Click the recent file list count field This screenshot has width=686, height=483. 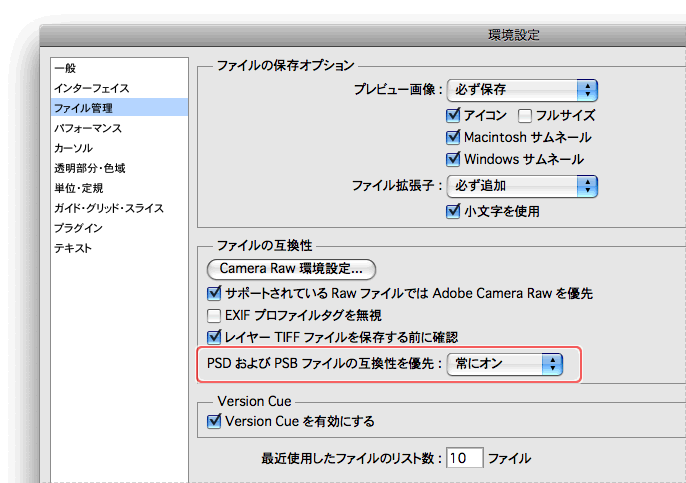coord(465,458)
